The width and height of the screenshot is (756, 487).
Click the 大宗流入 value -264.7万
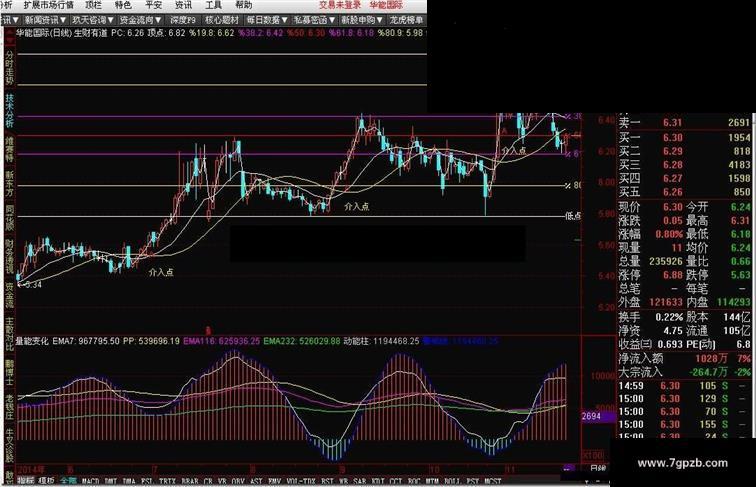tap(708, 372)
